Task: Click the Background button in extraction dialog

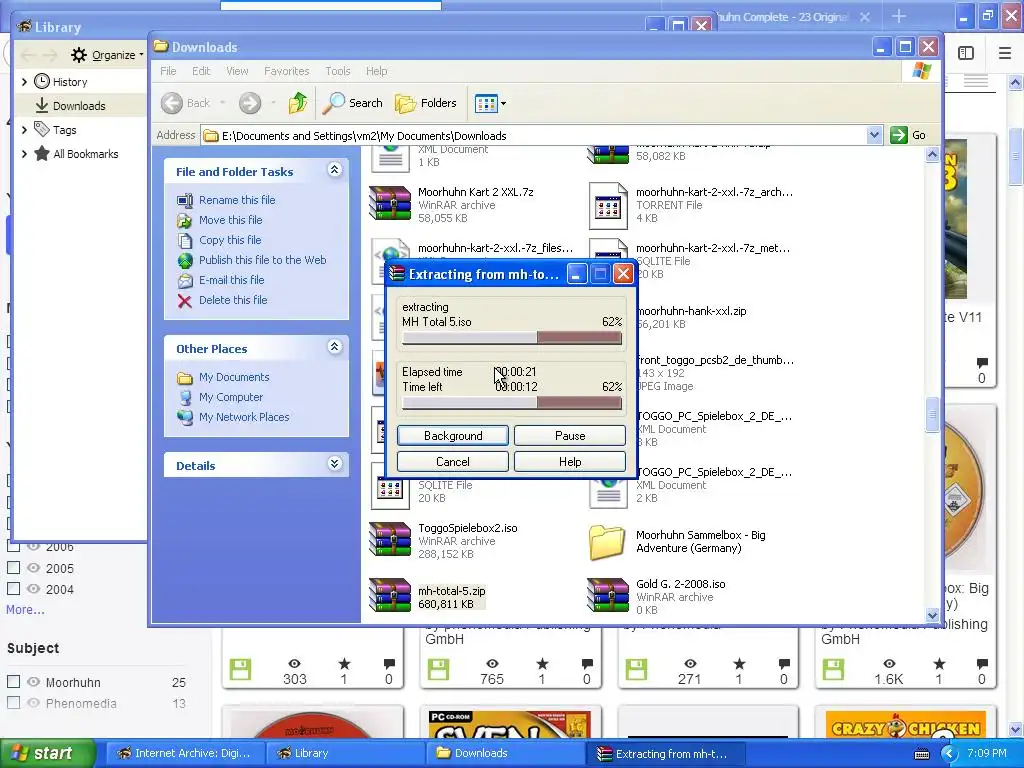Action: [x=453, y=436]
